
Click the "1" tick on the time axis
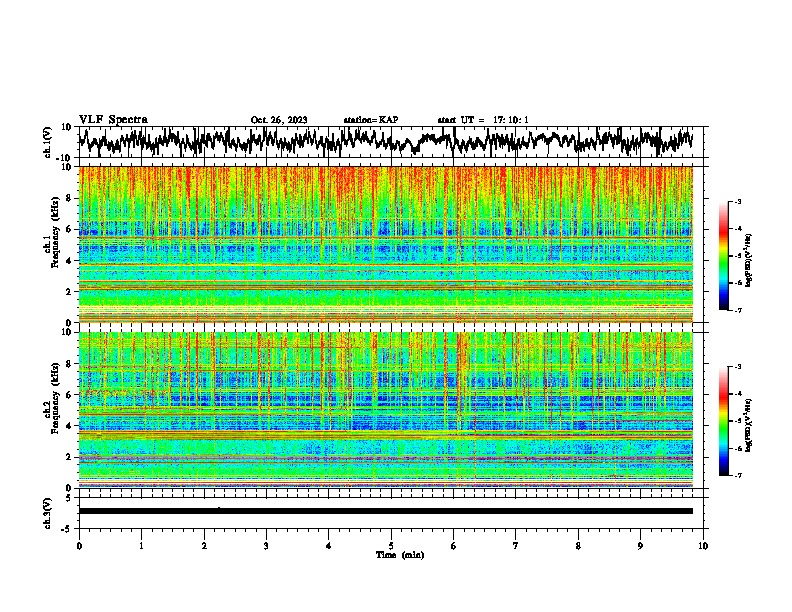point(141,546)
